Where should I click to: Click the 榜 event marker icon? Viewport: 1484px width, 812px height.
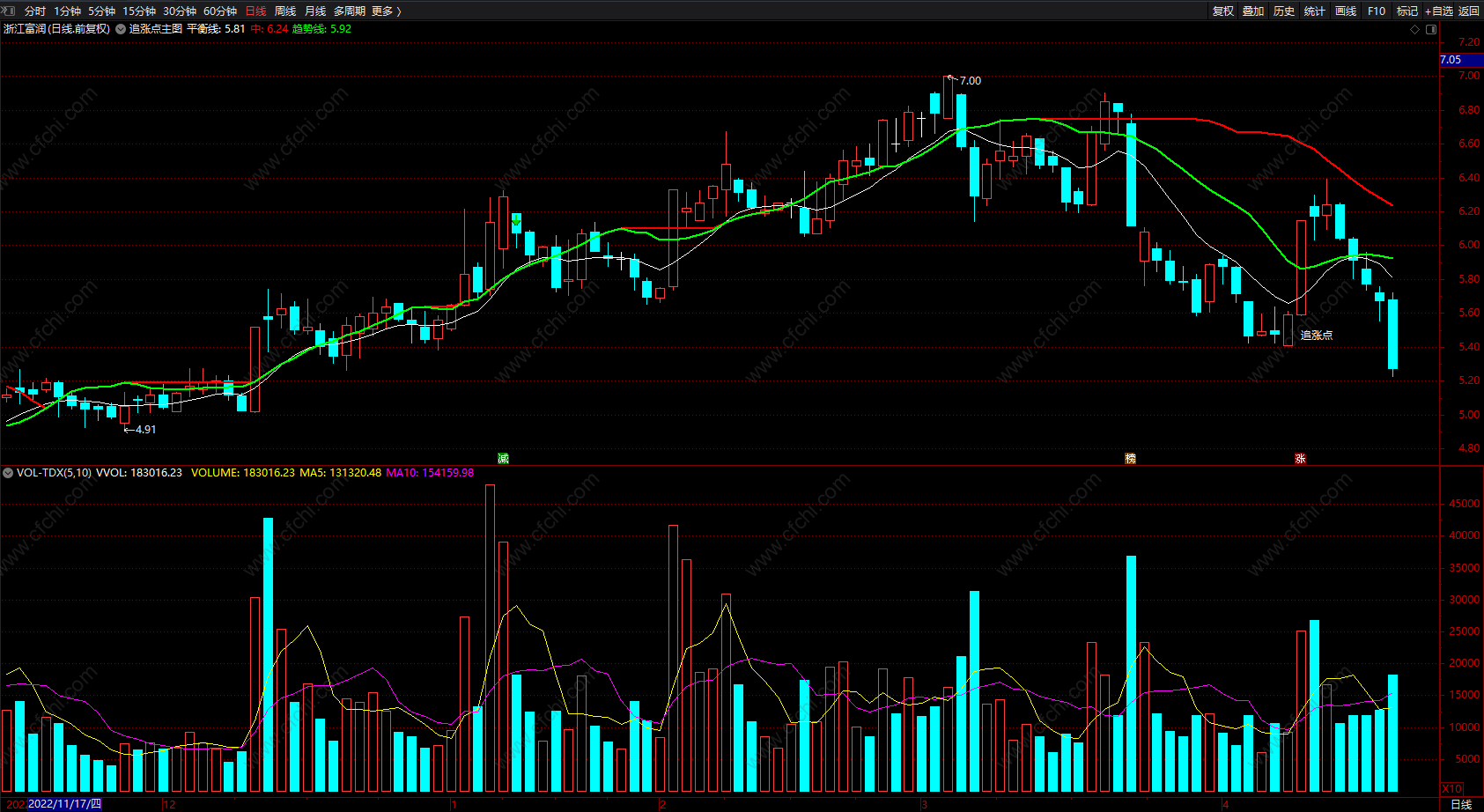[1130, 458]
